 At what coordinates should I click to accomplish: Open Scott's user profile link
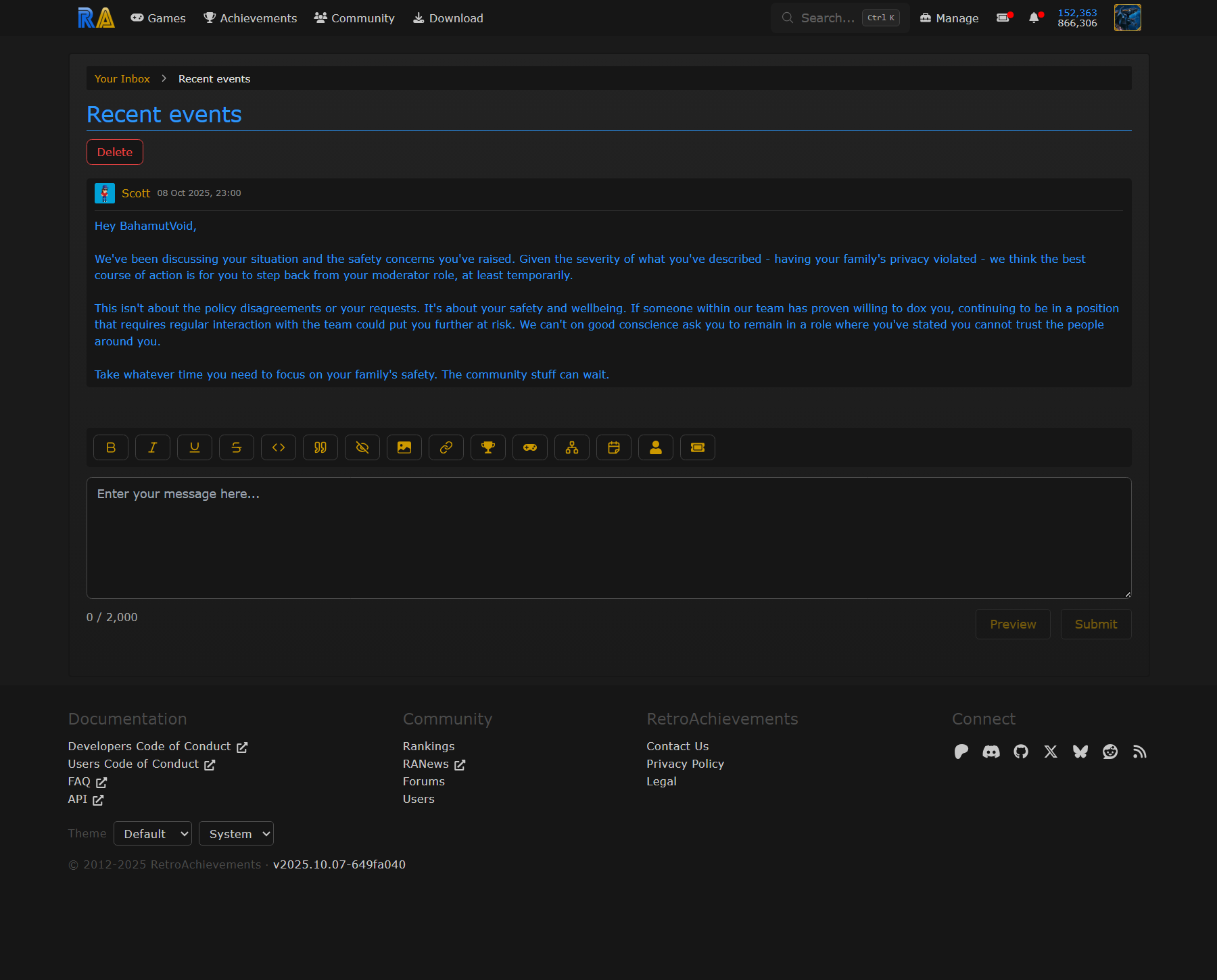136,193
